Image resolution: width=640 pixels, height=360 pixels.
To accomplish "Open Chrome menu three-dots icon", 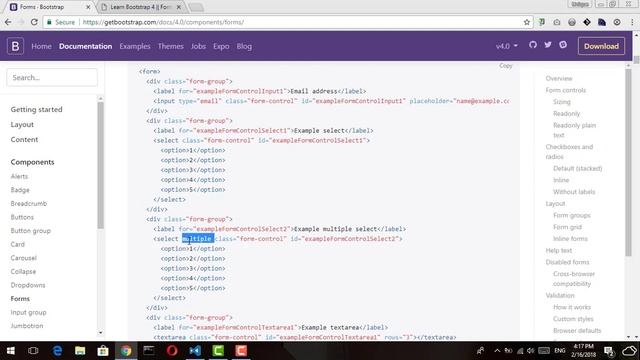I will (632, 22).
